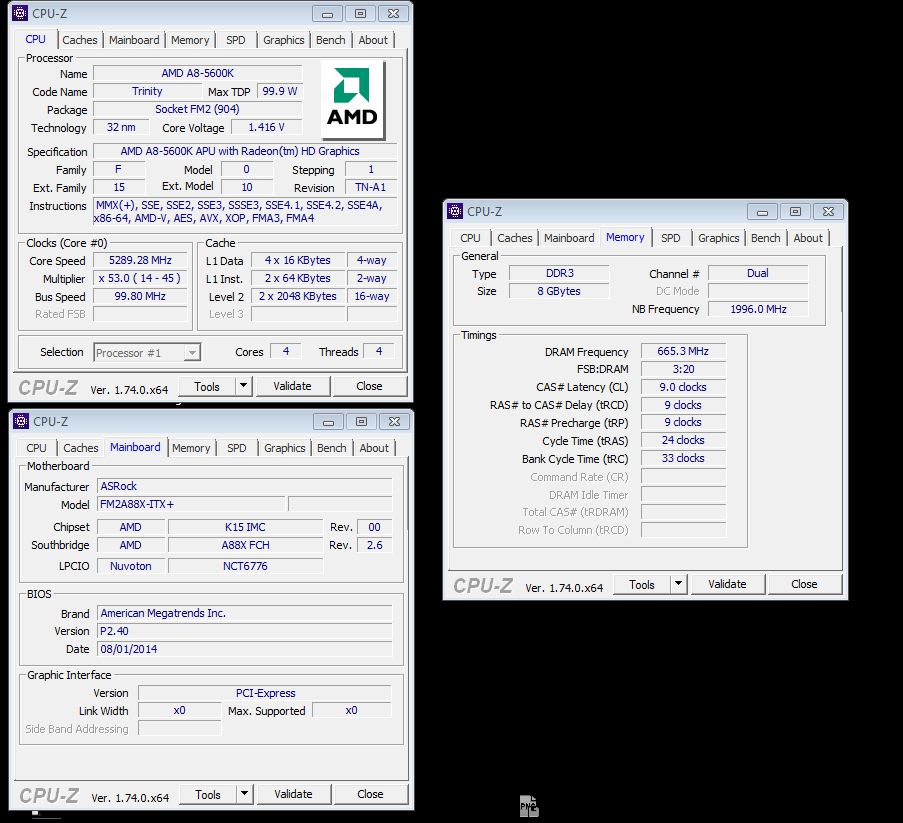Click the Bus Speed value 99.80 MHz
This screenshot has width=903, height=823.
141,296
